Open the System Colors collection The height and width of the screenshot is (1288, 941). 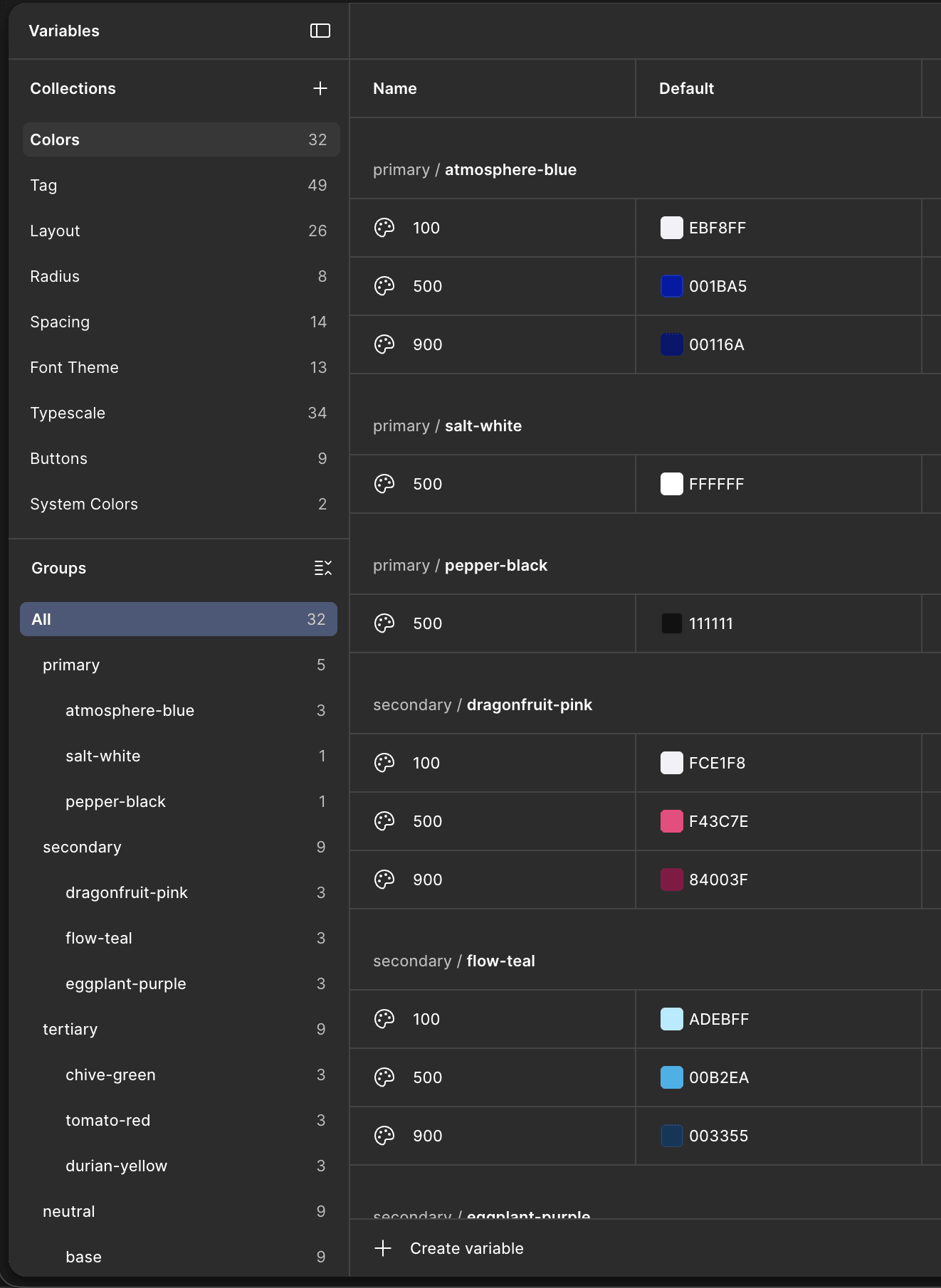click(181, 504)
